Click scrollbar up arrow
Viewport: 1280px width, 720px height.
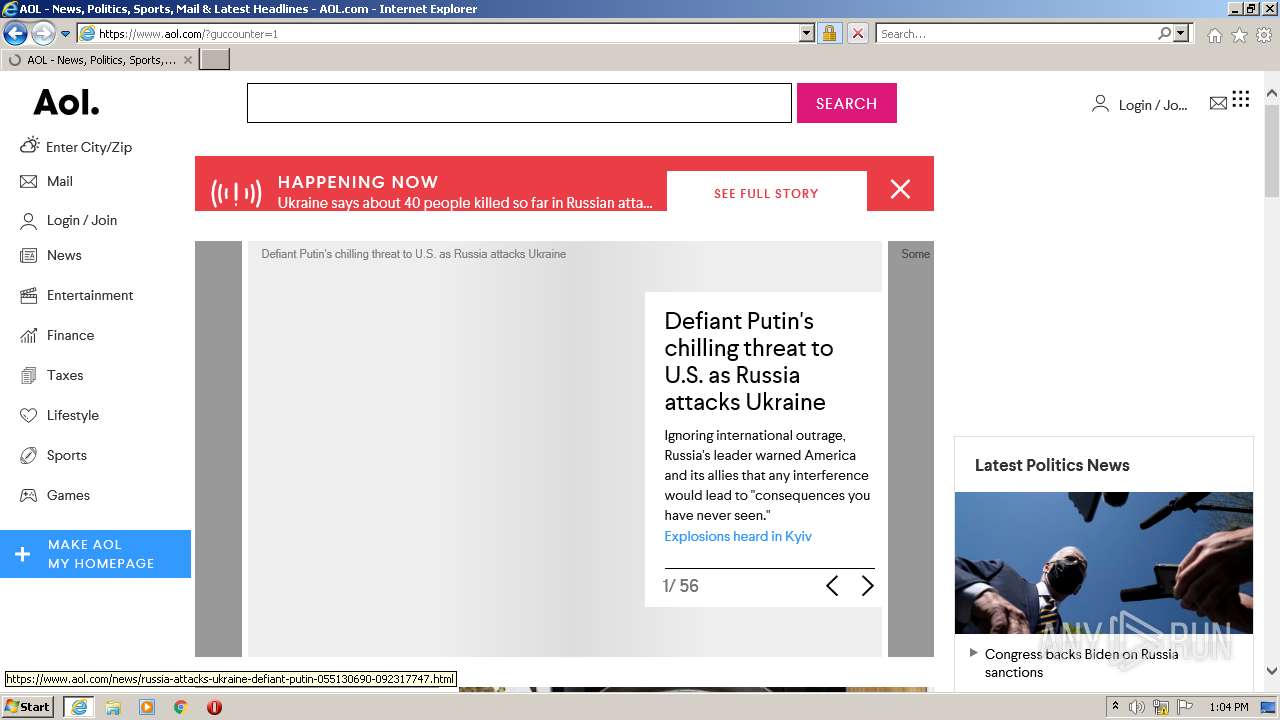[x=1271, y=94]
